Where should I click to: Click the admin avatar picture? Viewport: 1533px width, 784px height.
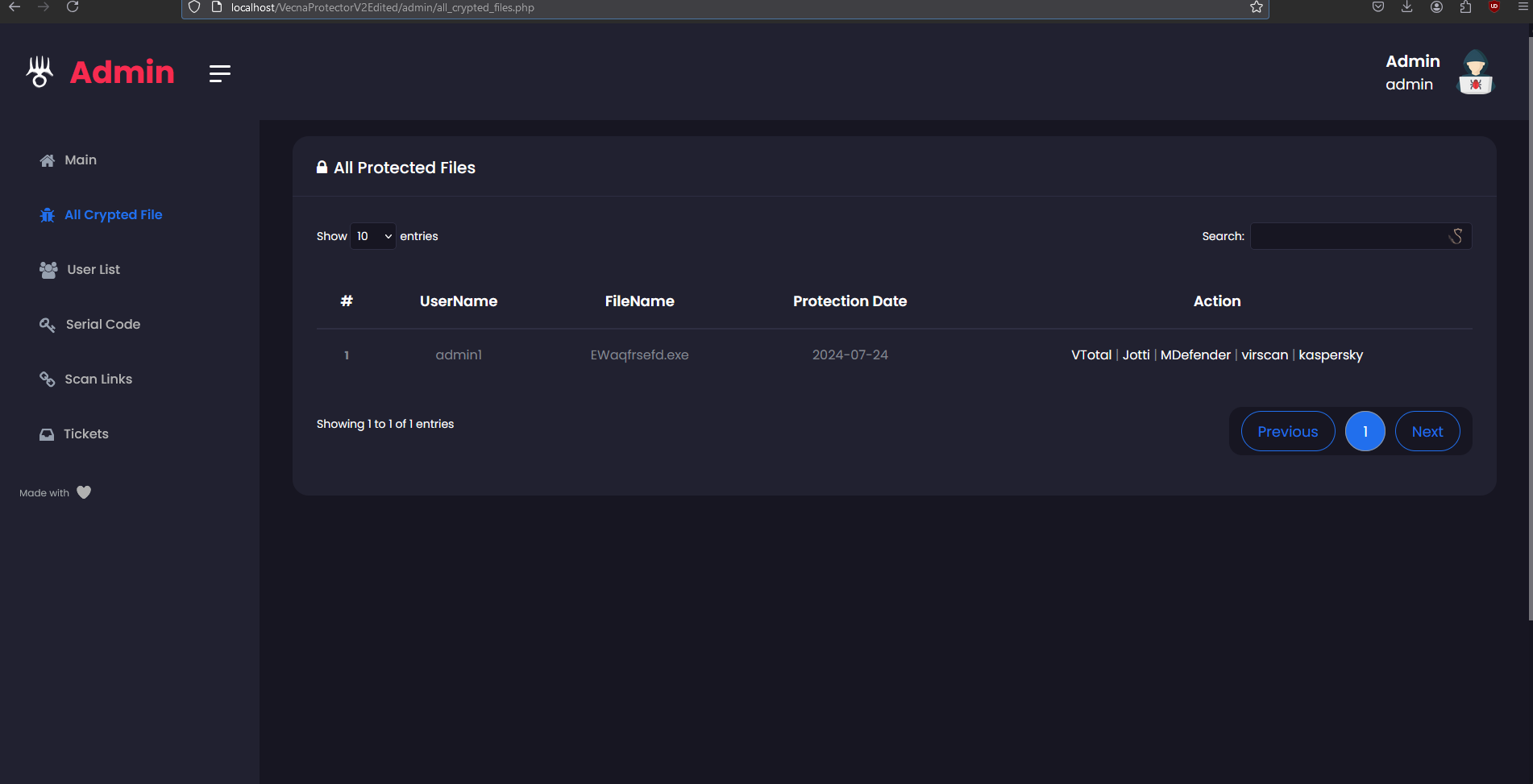tap(1475, 73)
